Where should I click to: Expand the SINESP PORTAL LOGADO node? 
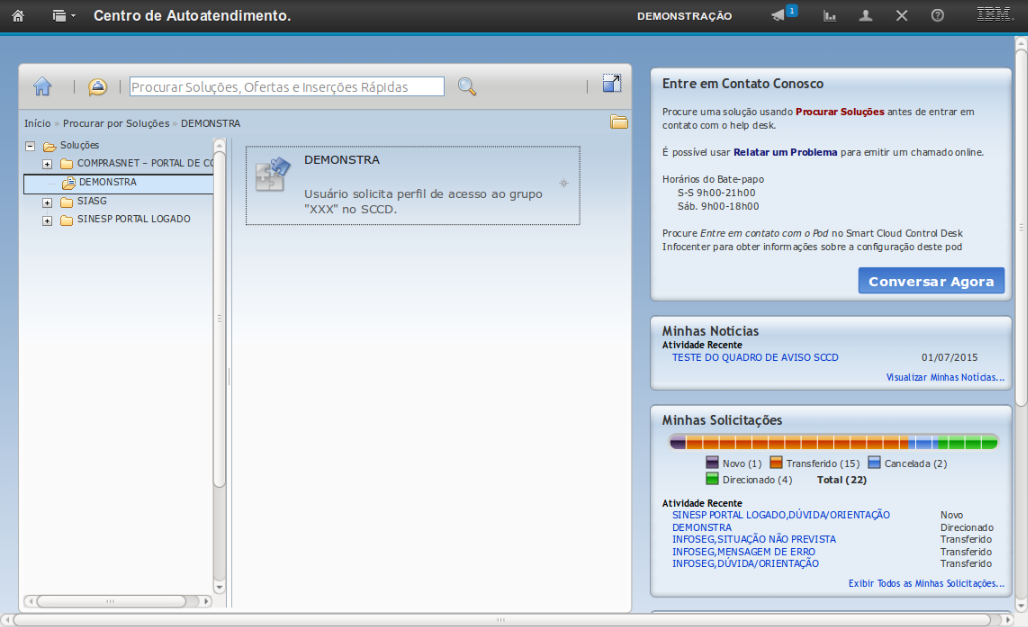tap(47, 221)
